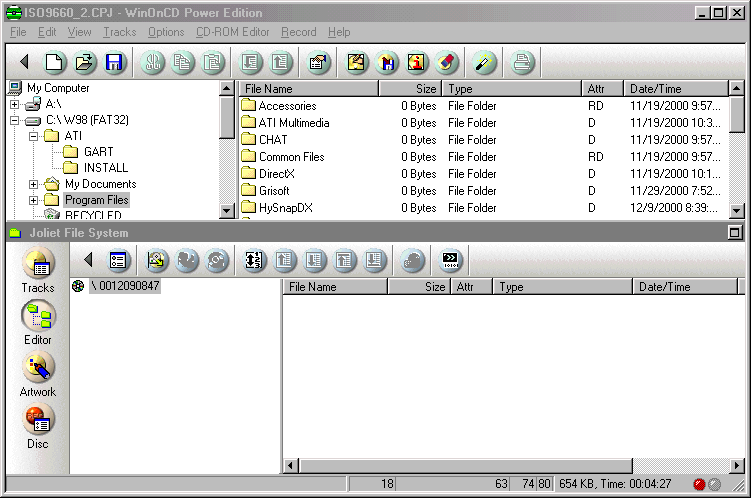Open the Edit menu
This screenshot has height=498, width=751.
point(47,32)
